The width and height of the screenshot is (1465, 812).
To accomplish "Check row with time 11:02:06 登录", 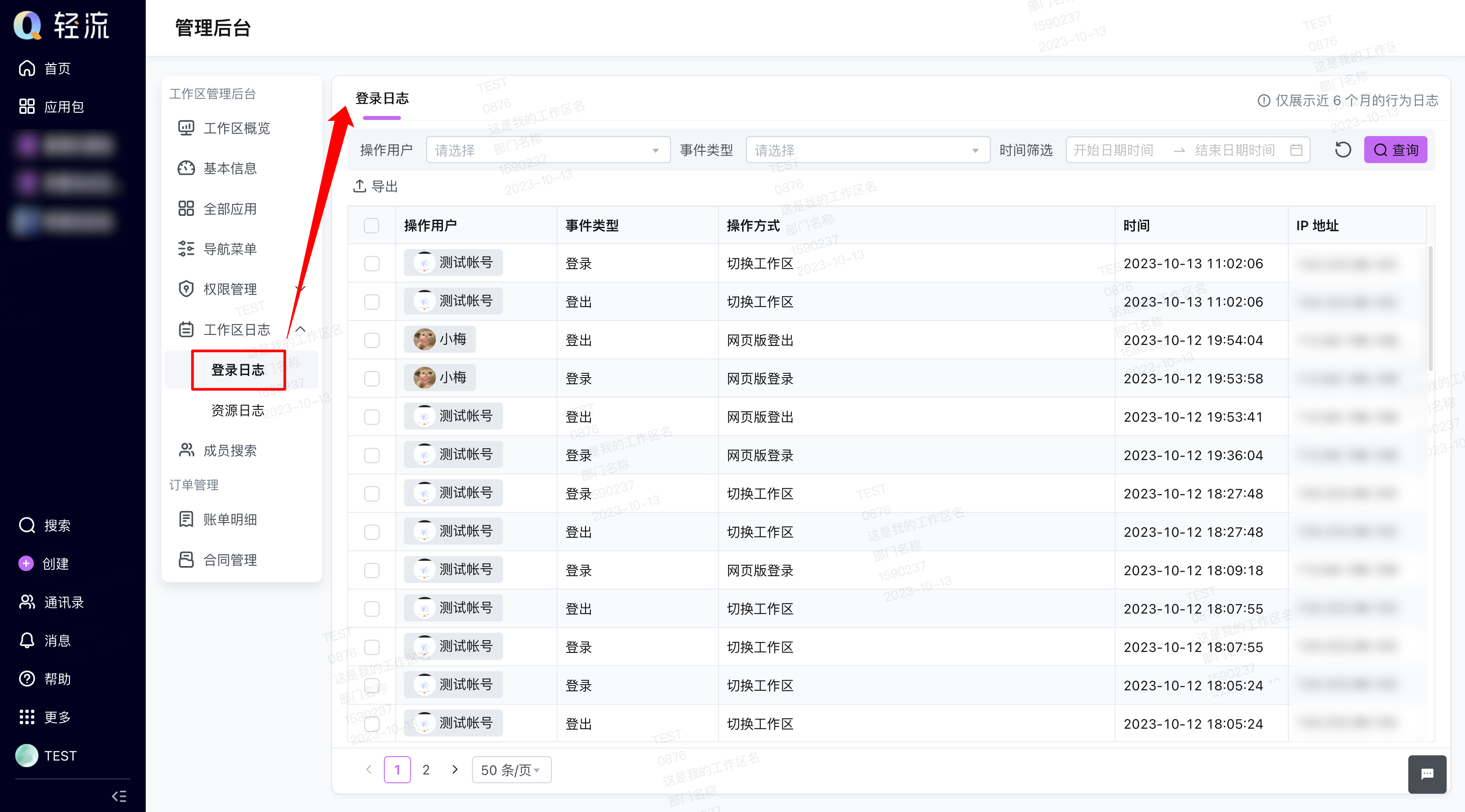I will 371,263.
